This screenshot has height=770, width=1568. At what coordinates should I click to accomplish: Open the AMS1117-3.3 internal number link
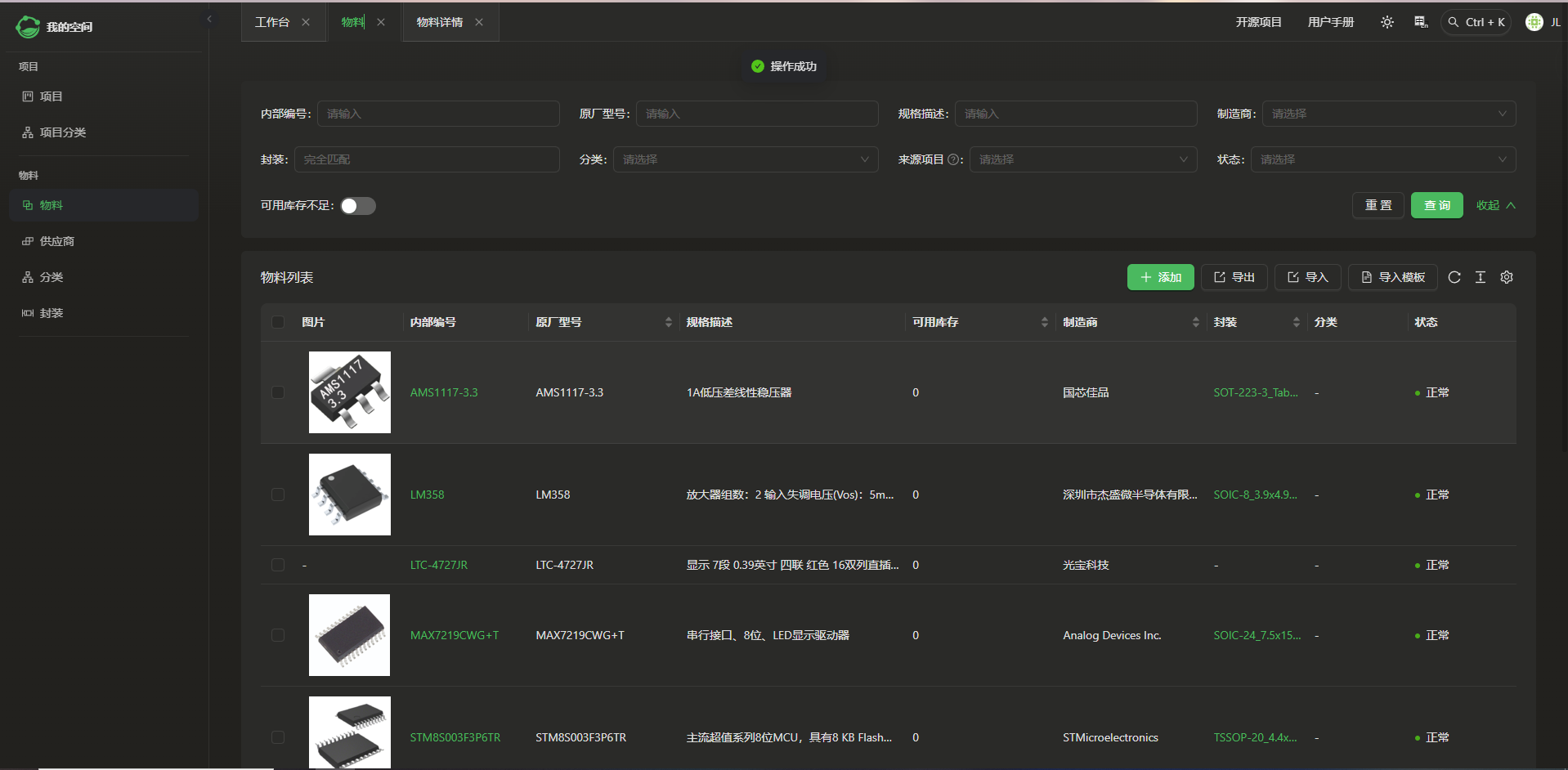[x=444, y=392]
